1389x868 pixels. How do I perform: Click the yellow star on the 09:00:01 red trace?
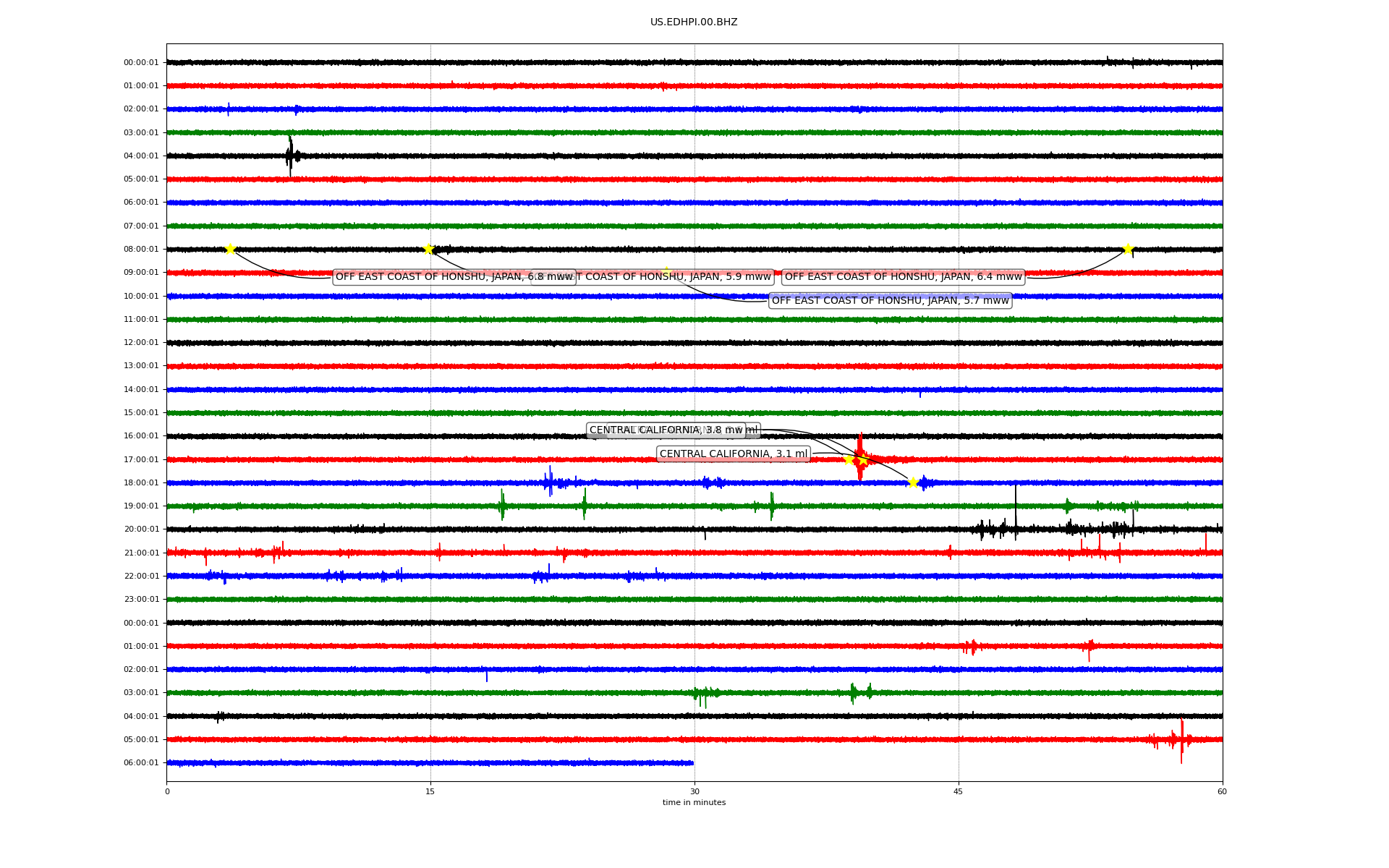pos(666,272)
